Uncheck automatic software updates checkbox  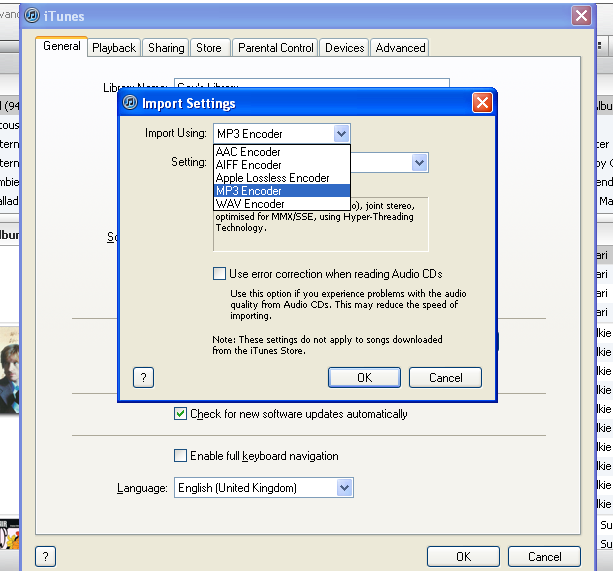[180, 413]
